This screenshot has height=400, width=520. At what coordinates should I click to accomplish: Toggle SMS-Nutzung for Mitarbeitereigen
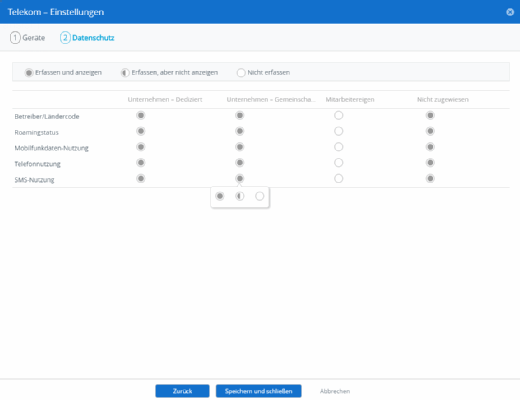click(339, 179)
